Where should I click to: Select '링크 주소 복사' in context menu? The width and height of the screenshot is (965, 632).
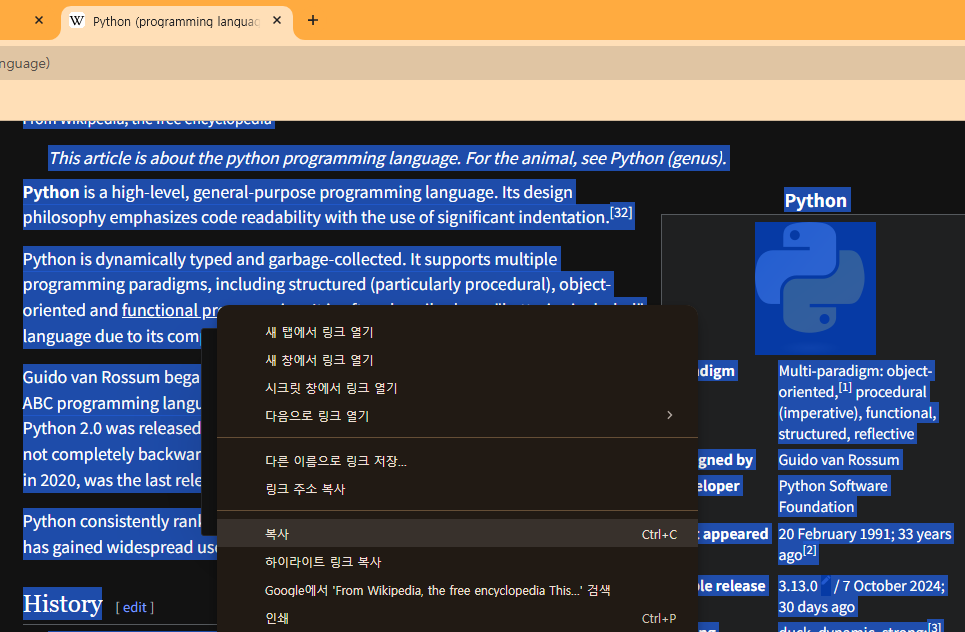[x=457, y=489]
